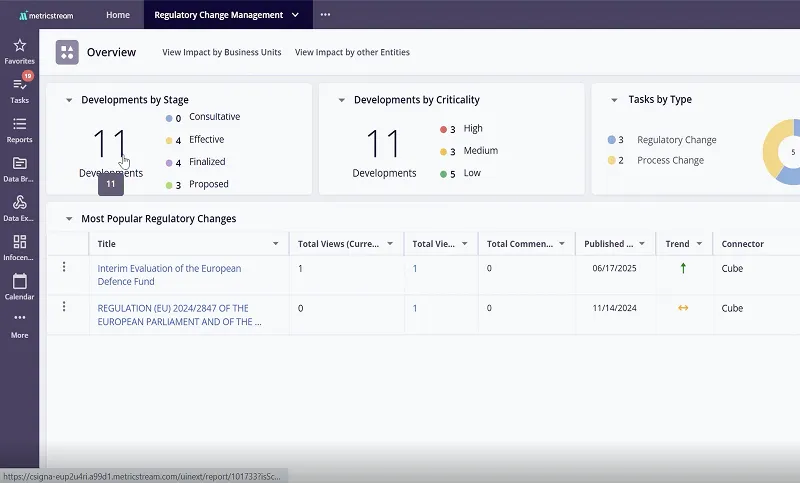This screenshot has height=483, width=800.
Task: Open Regulatory Change Management tab dropdown
Action: (294, 15)
